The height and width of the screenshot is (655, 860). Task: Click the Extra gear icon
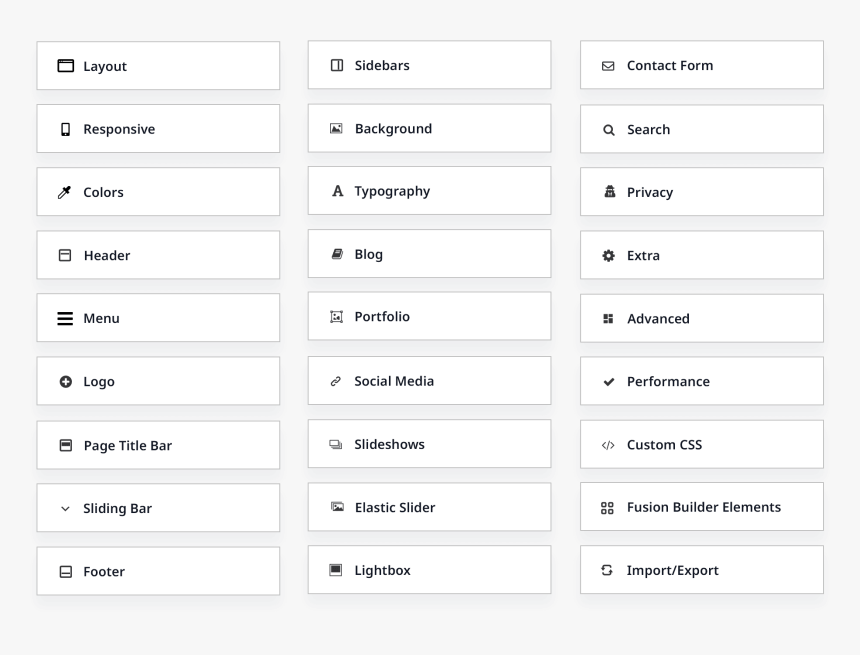pyautogui.click(x=608, y=255)
